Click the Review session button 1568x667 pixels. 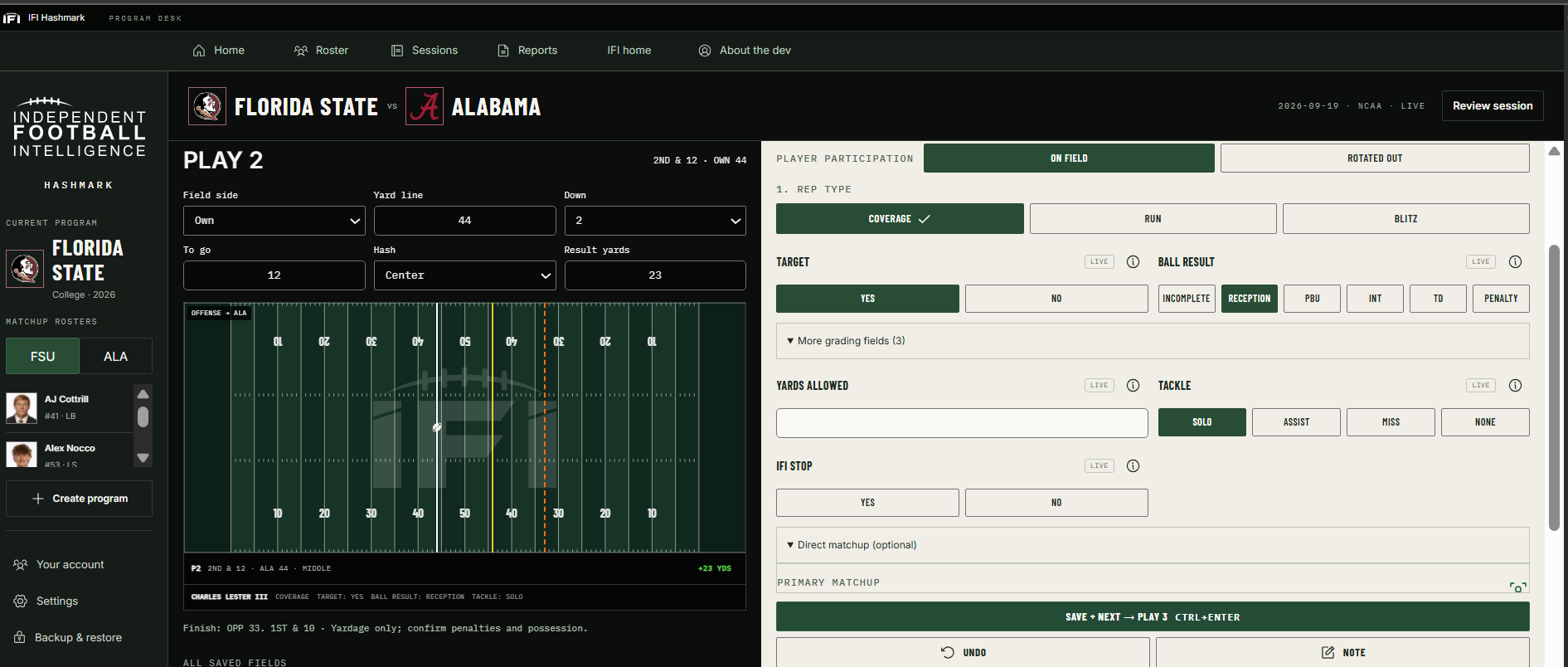point(1493,106)
